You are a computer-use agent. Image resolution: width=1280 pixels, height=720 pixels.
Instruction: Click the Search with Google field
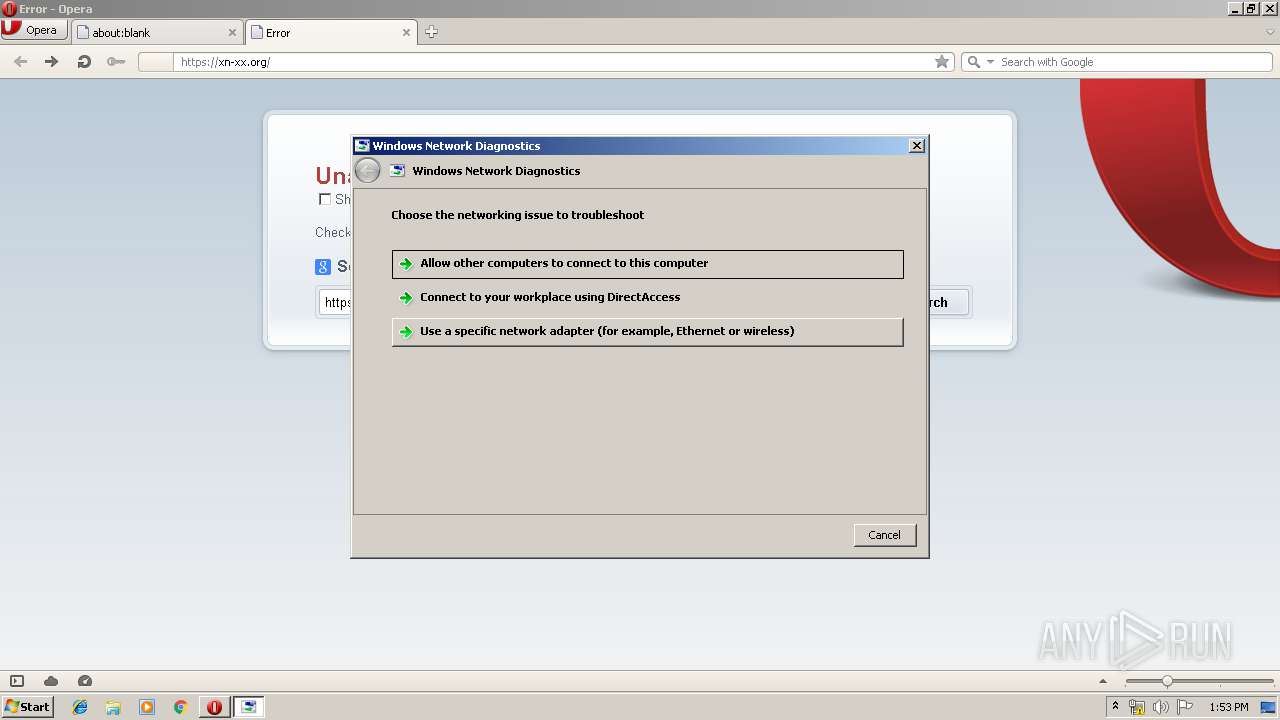click(x=1133, y=62)
